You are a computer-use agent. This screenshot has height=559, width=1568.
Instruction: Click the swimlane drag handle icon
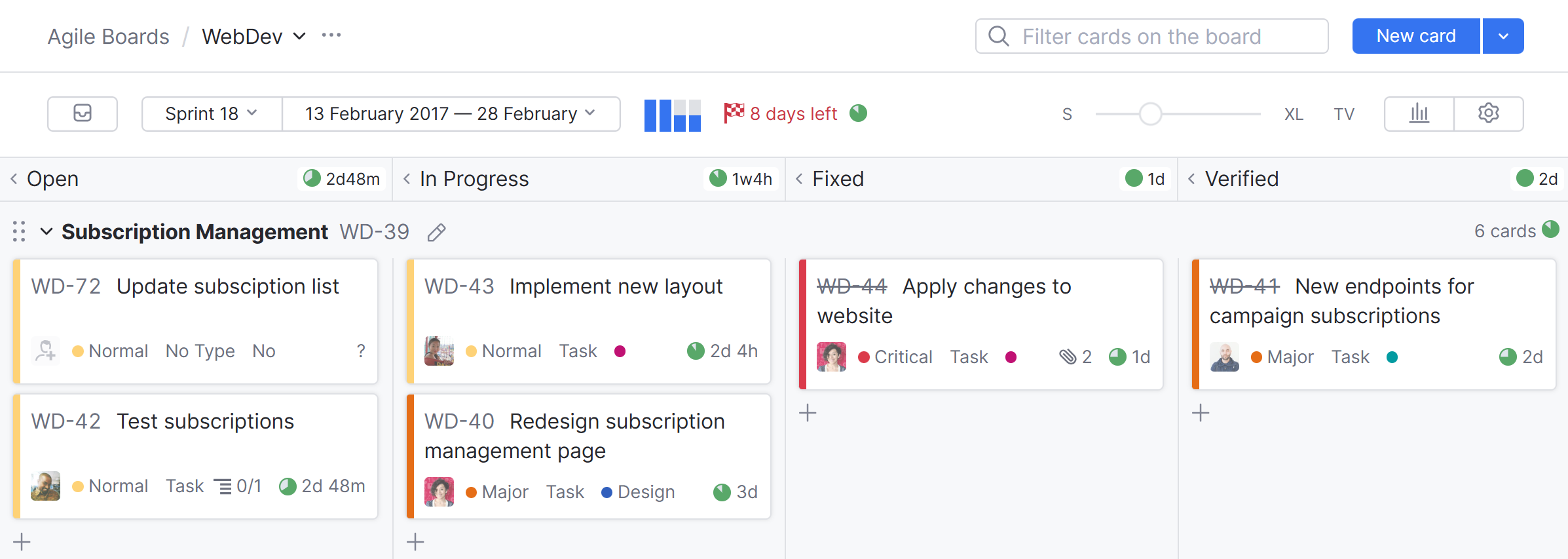click(x=19, y=231)
